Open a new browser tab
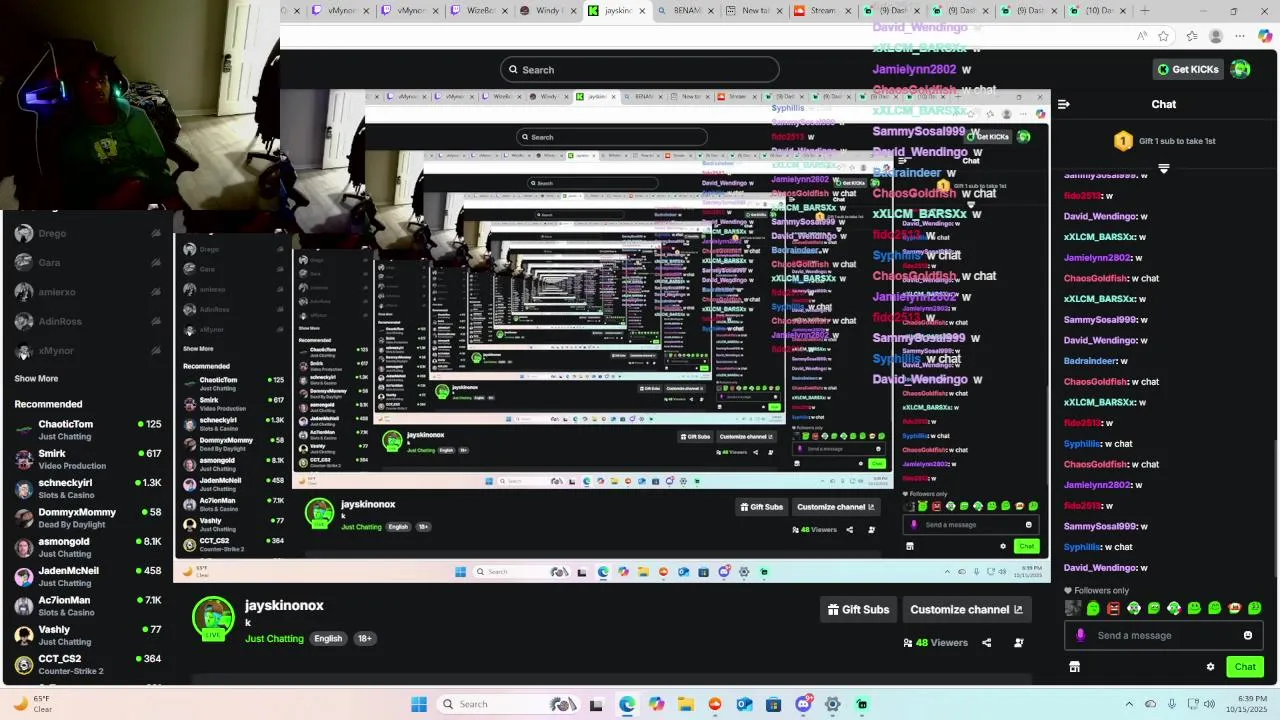The image size is (1280, 720). [x=1145, y=11]
